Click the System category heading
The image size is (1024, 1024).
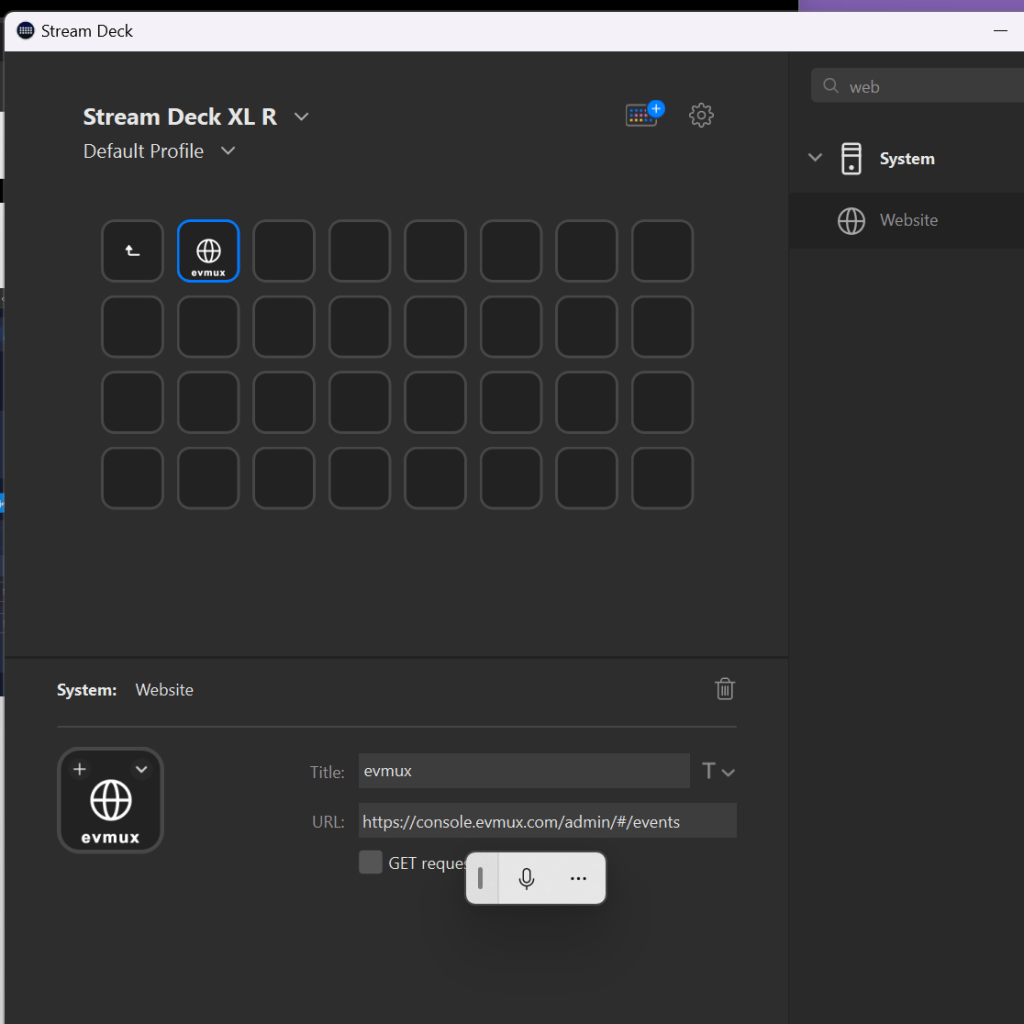[906, 159]
